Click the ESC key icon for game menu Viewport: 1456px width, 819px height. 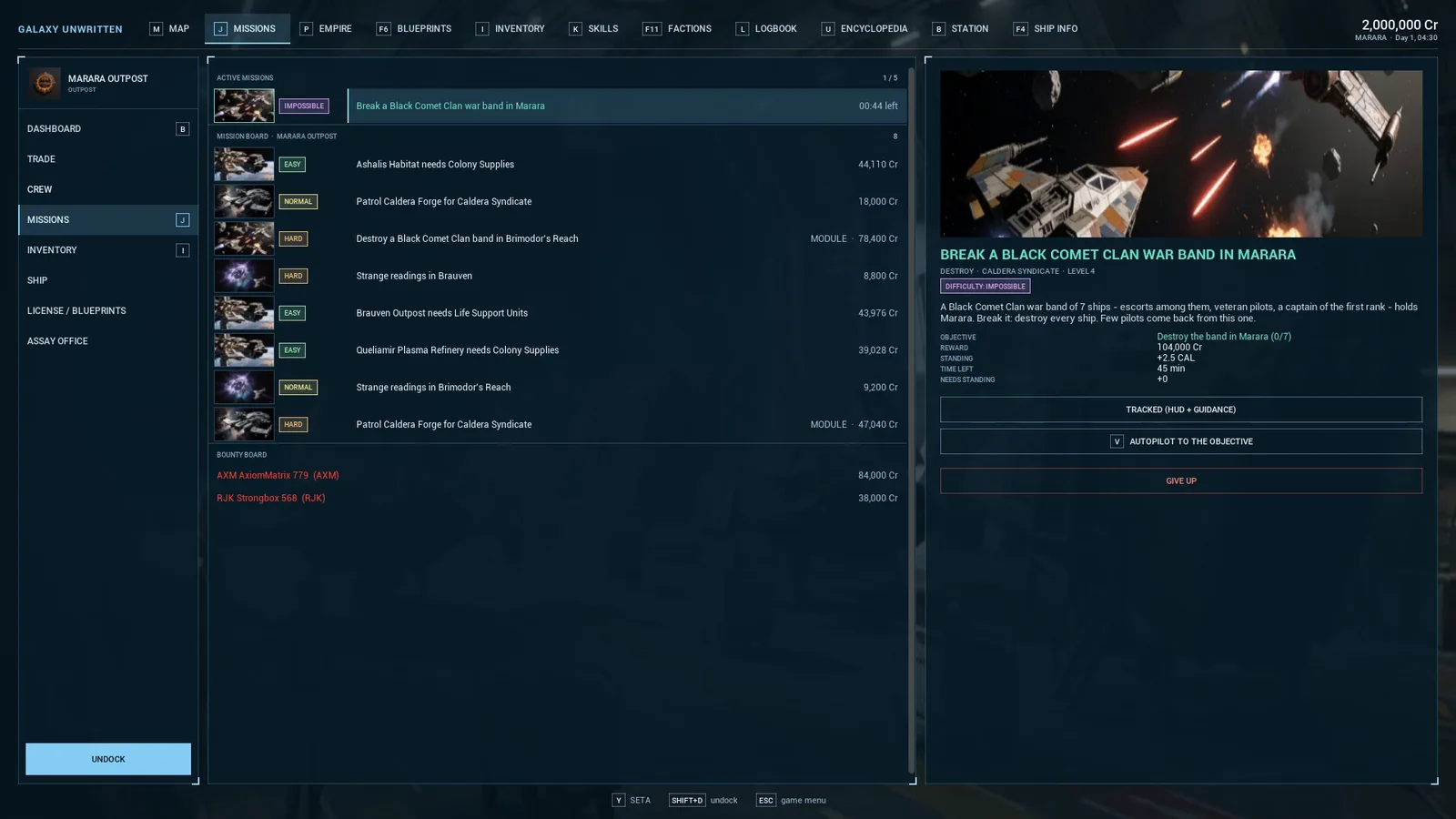[766, 801]
